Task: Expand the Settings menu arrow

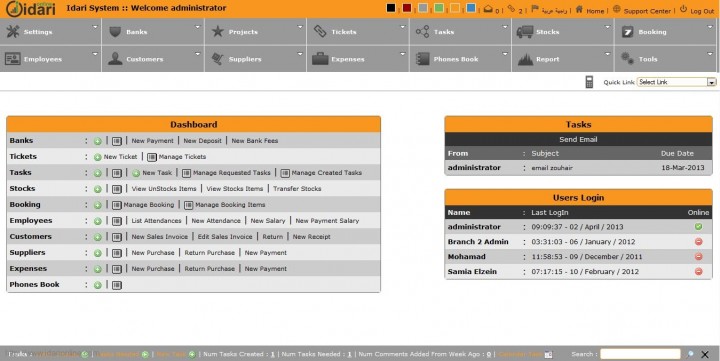Action: tap(96, 27)
